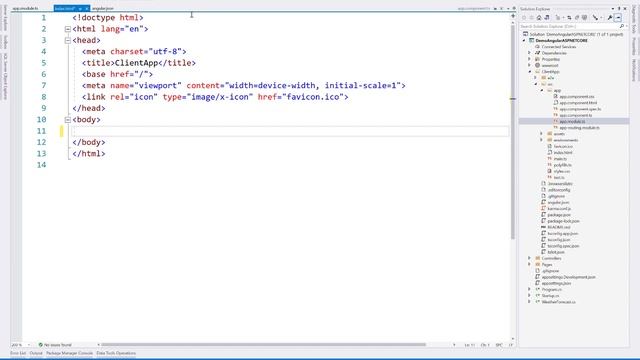This screenshot has width=640, height=360.
Task: Click the Back navigation icon in Solution Explorer
Action: tap(524, 18)
